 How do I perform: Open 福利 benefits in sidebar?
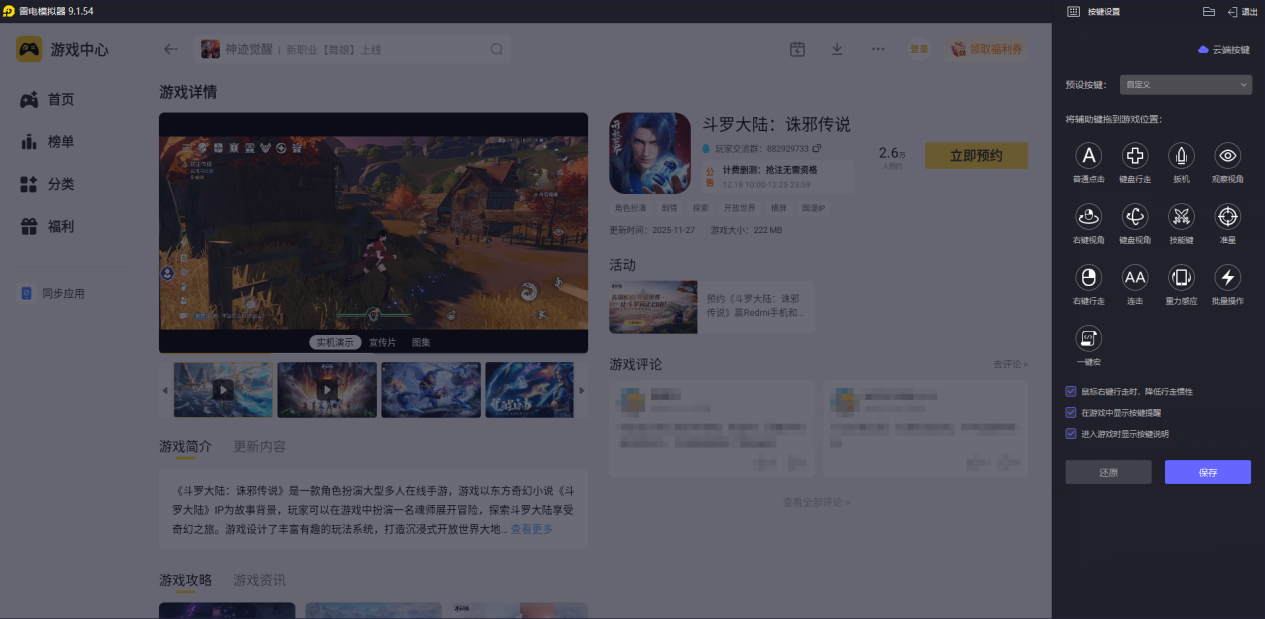click(x=47, y=227)
